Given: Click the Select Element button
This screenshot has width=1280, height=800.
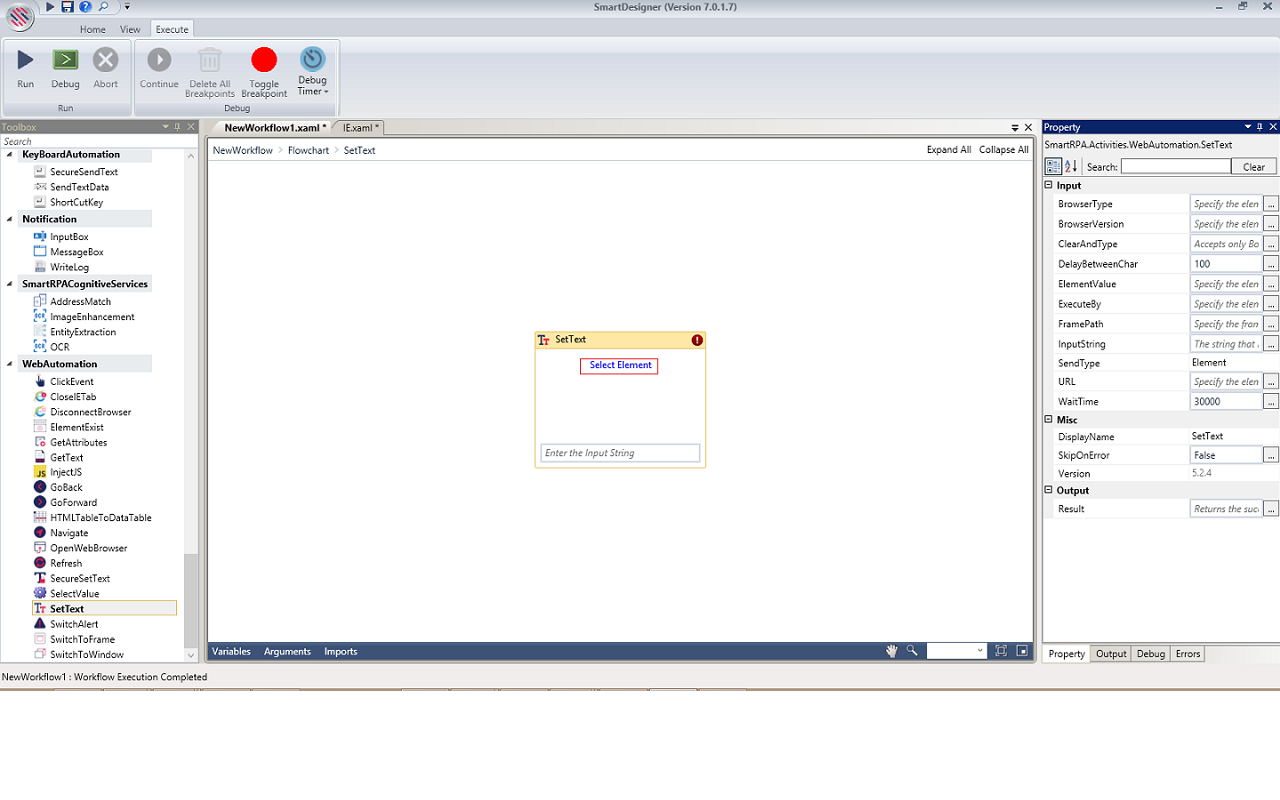Looking at the screenshot, I should [619, 366].
